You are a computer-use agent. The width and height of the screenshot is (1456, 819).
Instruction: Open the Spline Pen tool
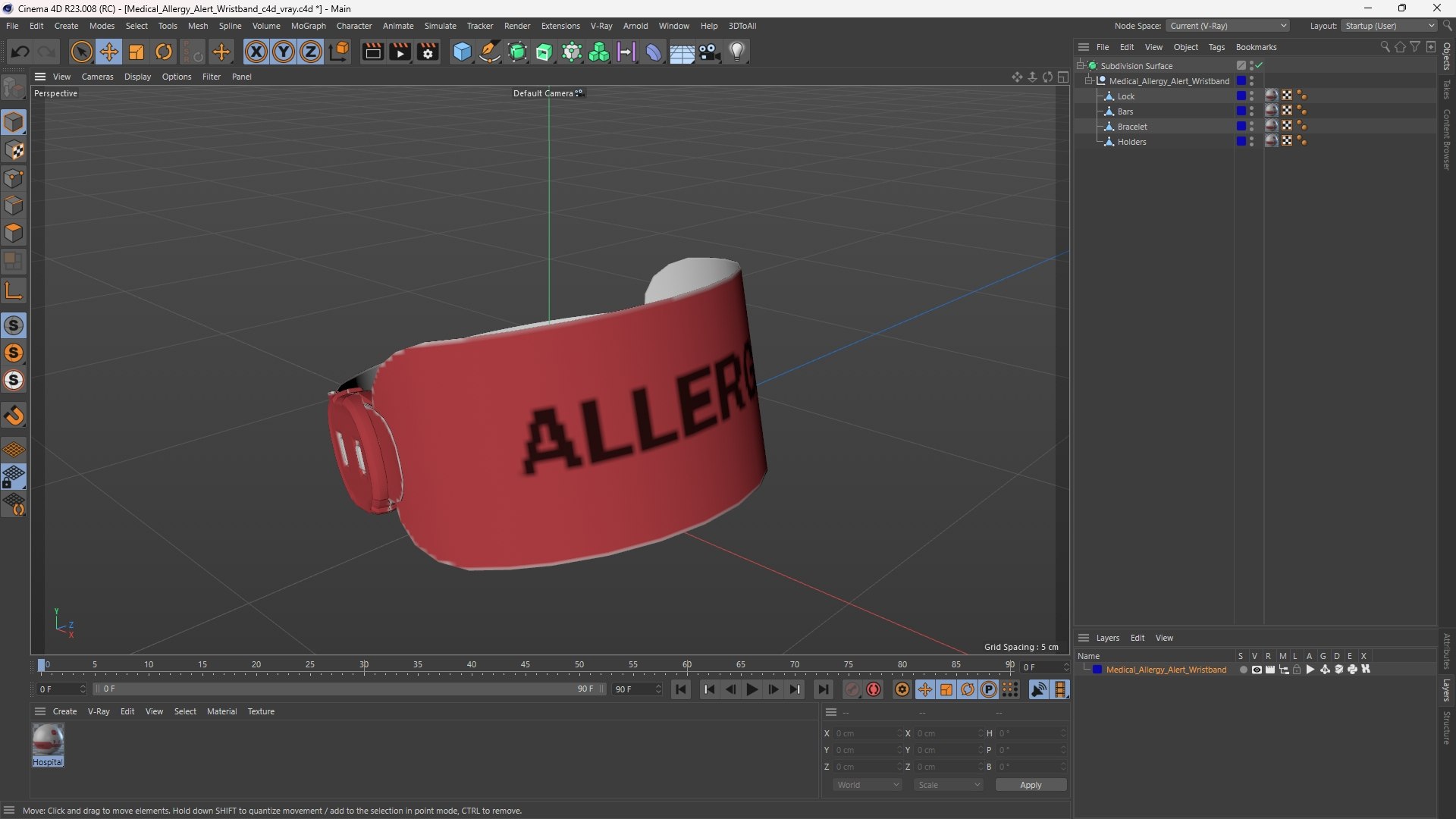click(x=490, y=52)
